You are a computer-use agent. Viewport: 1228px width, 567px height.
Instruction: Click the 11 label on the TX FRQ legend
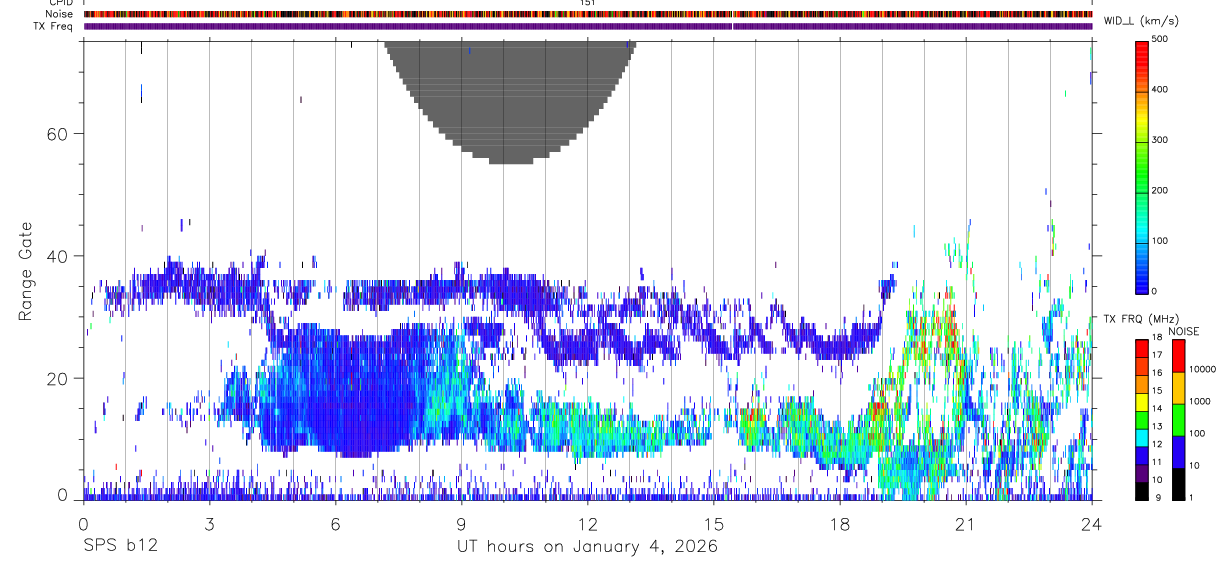tap(1156, 463)
